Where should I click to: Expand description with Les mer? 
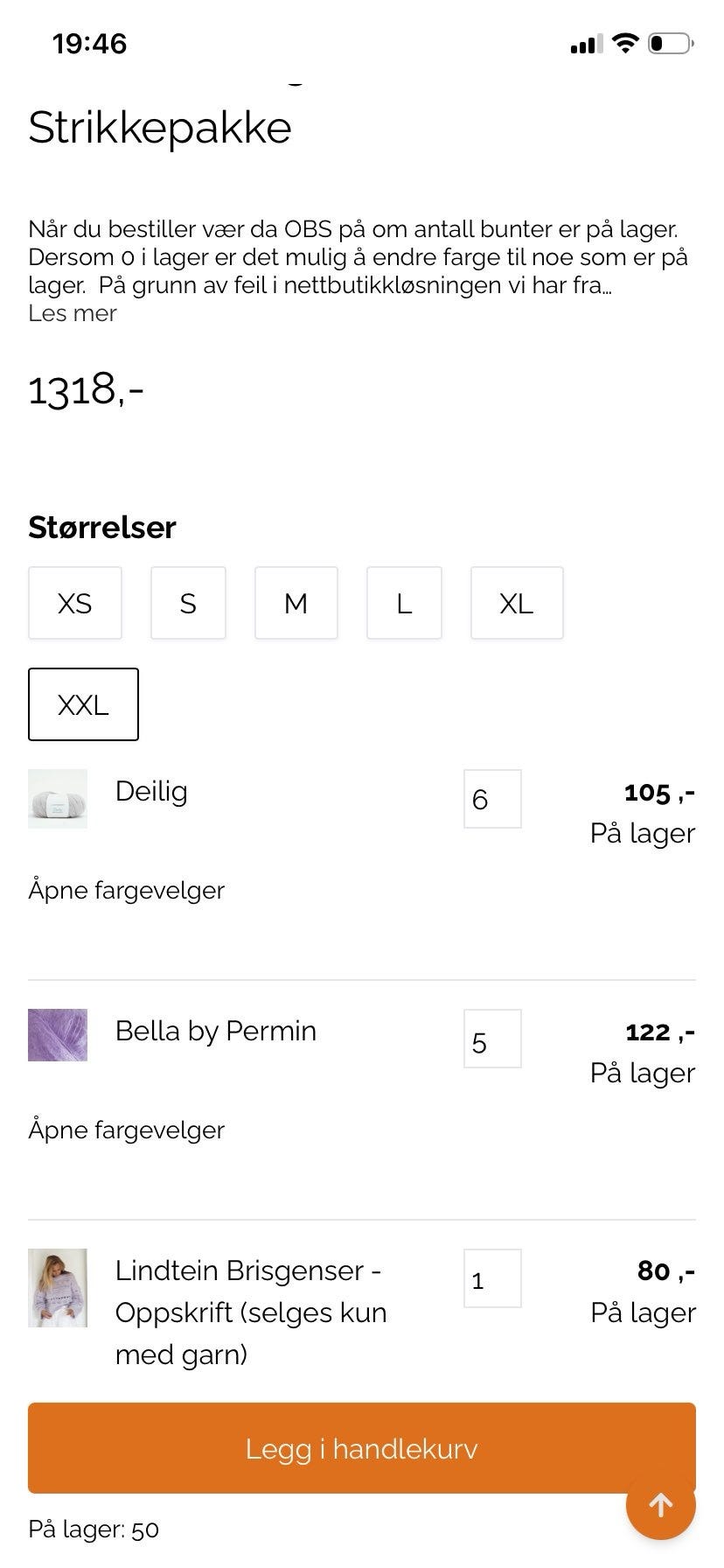pos(73,313)
